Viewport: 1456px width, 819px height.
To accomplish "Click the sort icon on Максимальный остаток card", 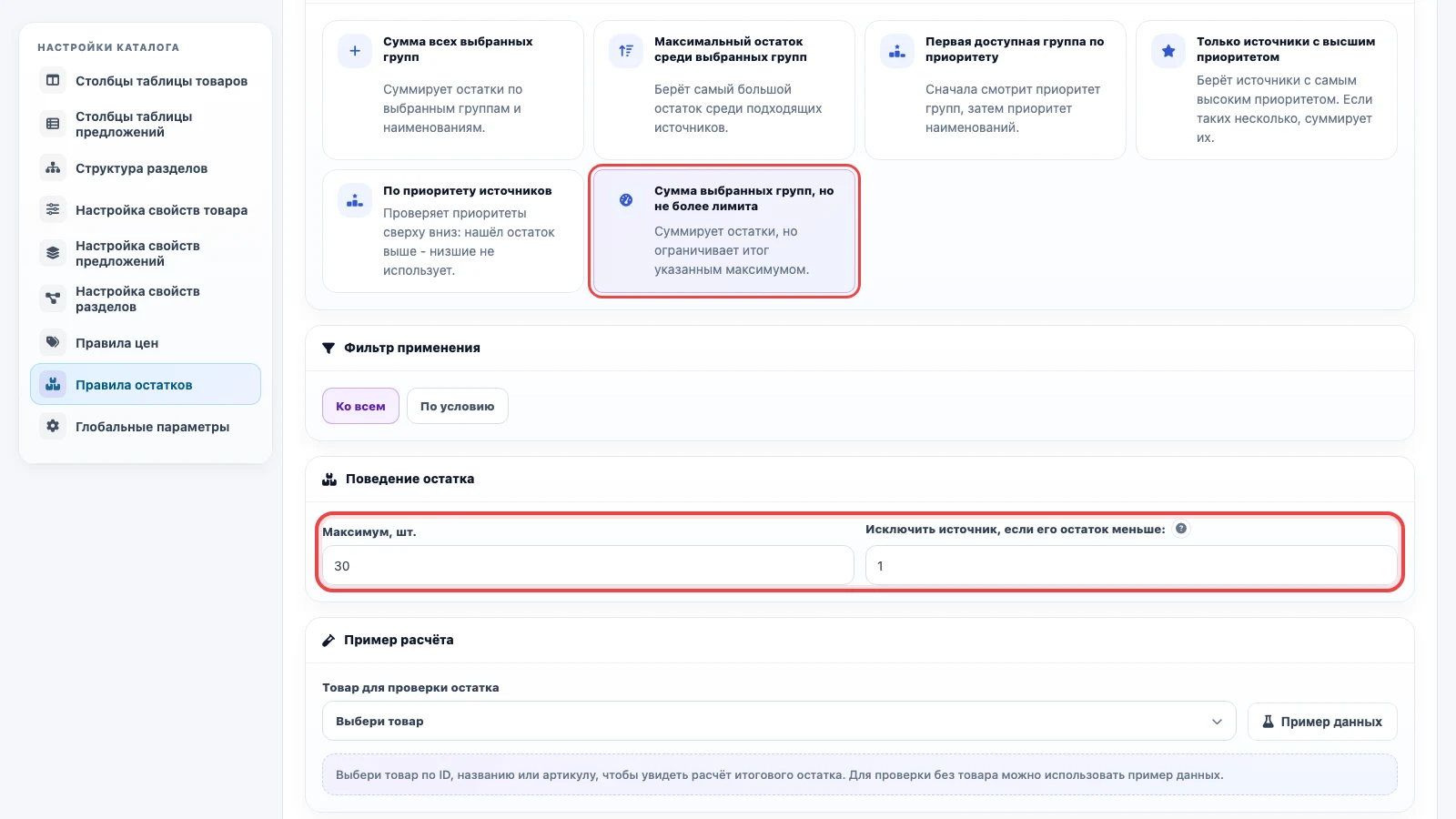I will coord(626,51).
